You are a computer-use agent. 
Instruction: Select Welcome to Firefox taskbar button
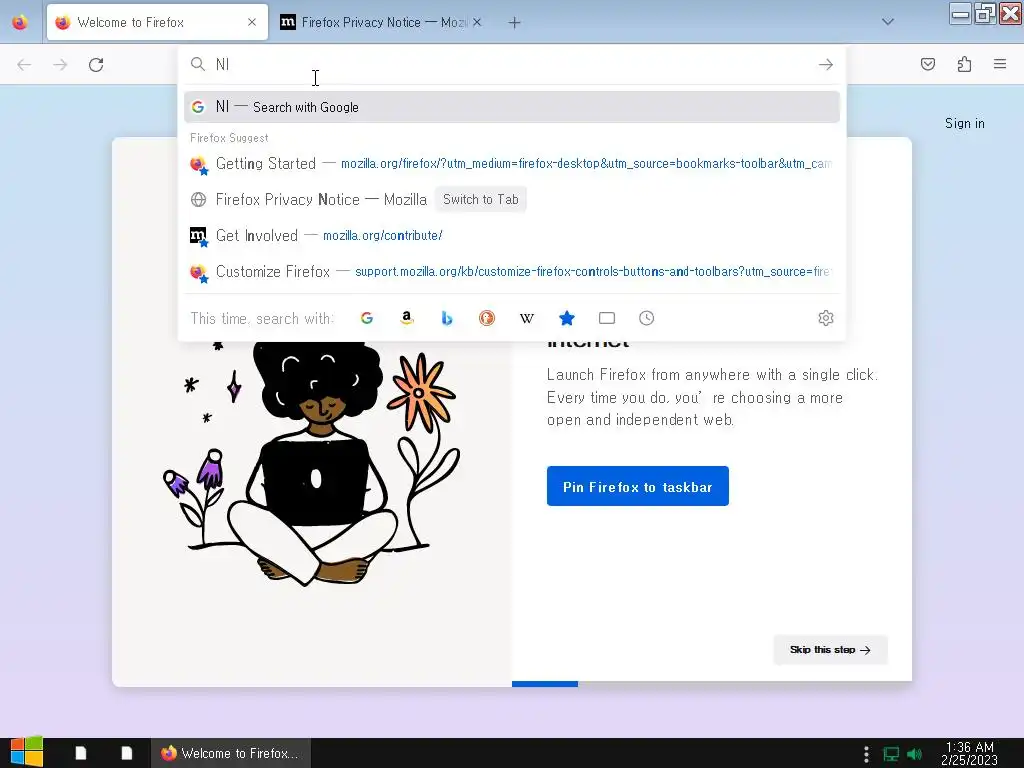pos(231,753)
